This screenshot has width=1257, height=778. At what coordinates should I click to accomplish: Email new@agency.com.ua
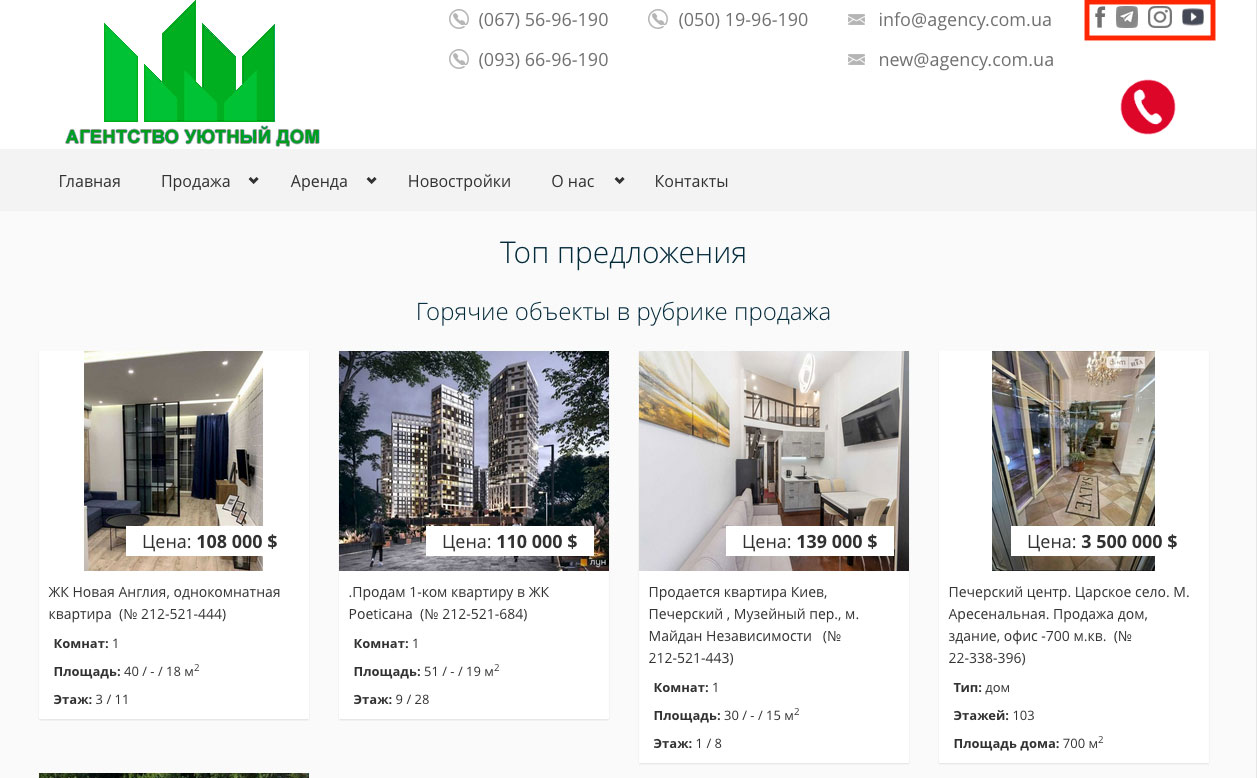click(x=966, y=59)
